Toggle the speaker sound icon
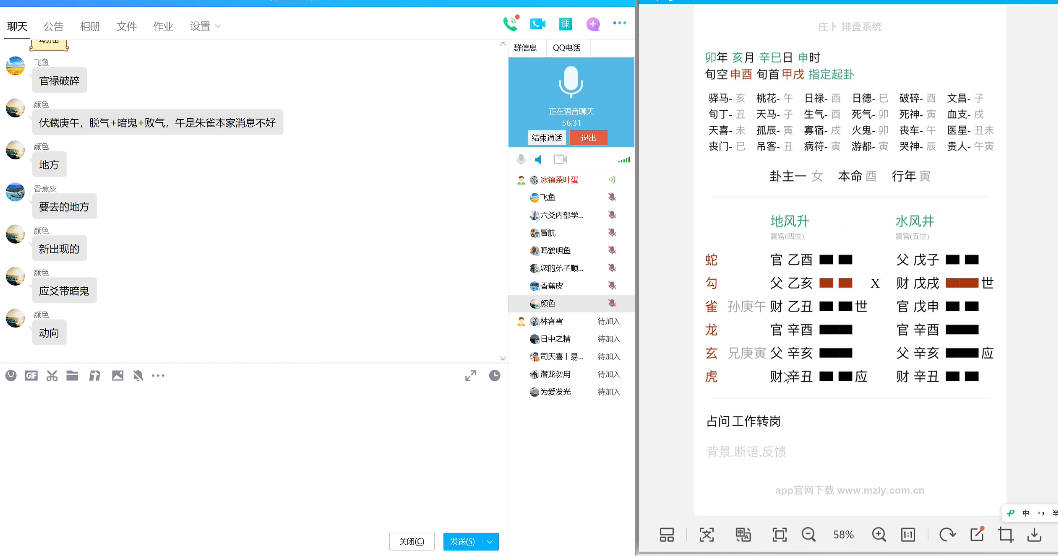Viewport: 1058px width, 556px height. (538, 160)
